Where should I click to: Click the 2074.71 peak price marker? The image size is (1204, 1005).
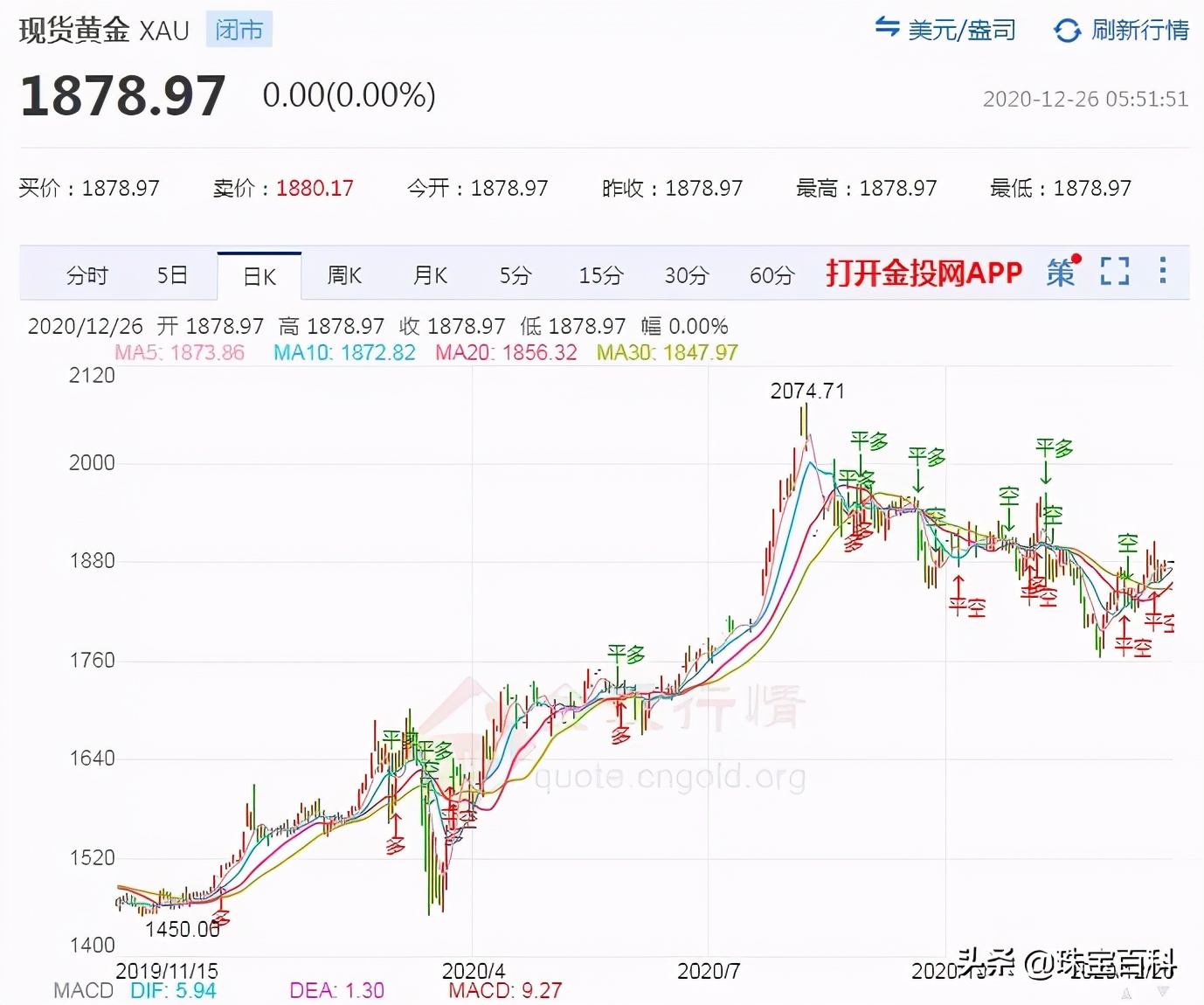pyautogui.click(x=807, y=391)
